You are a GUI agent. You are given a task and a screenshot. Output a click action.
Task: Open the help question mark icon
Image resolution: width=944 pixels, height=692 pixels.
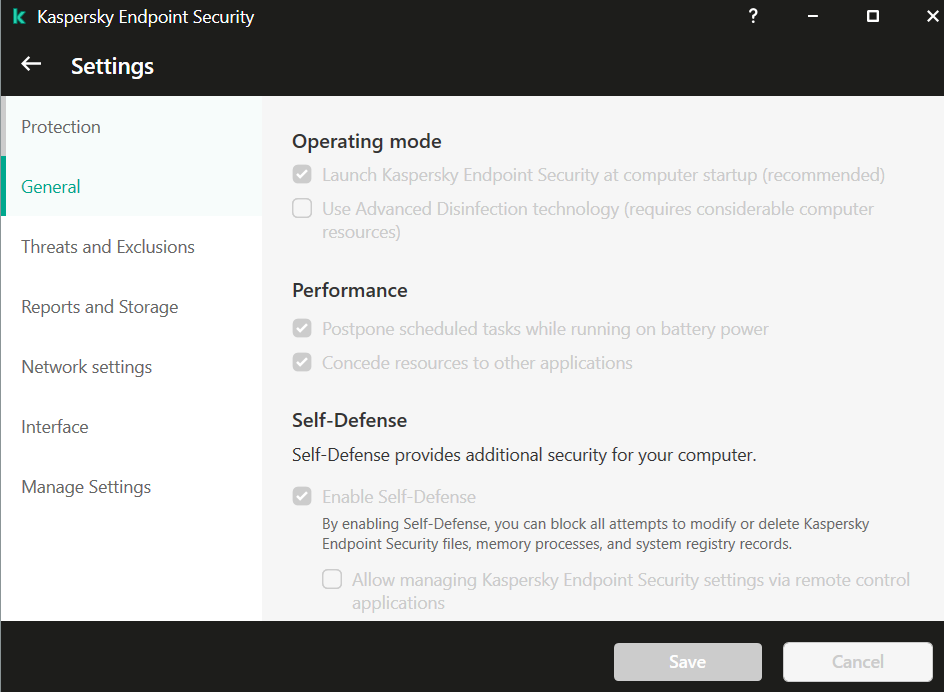pyautogui.click(x=754, y=16)
